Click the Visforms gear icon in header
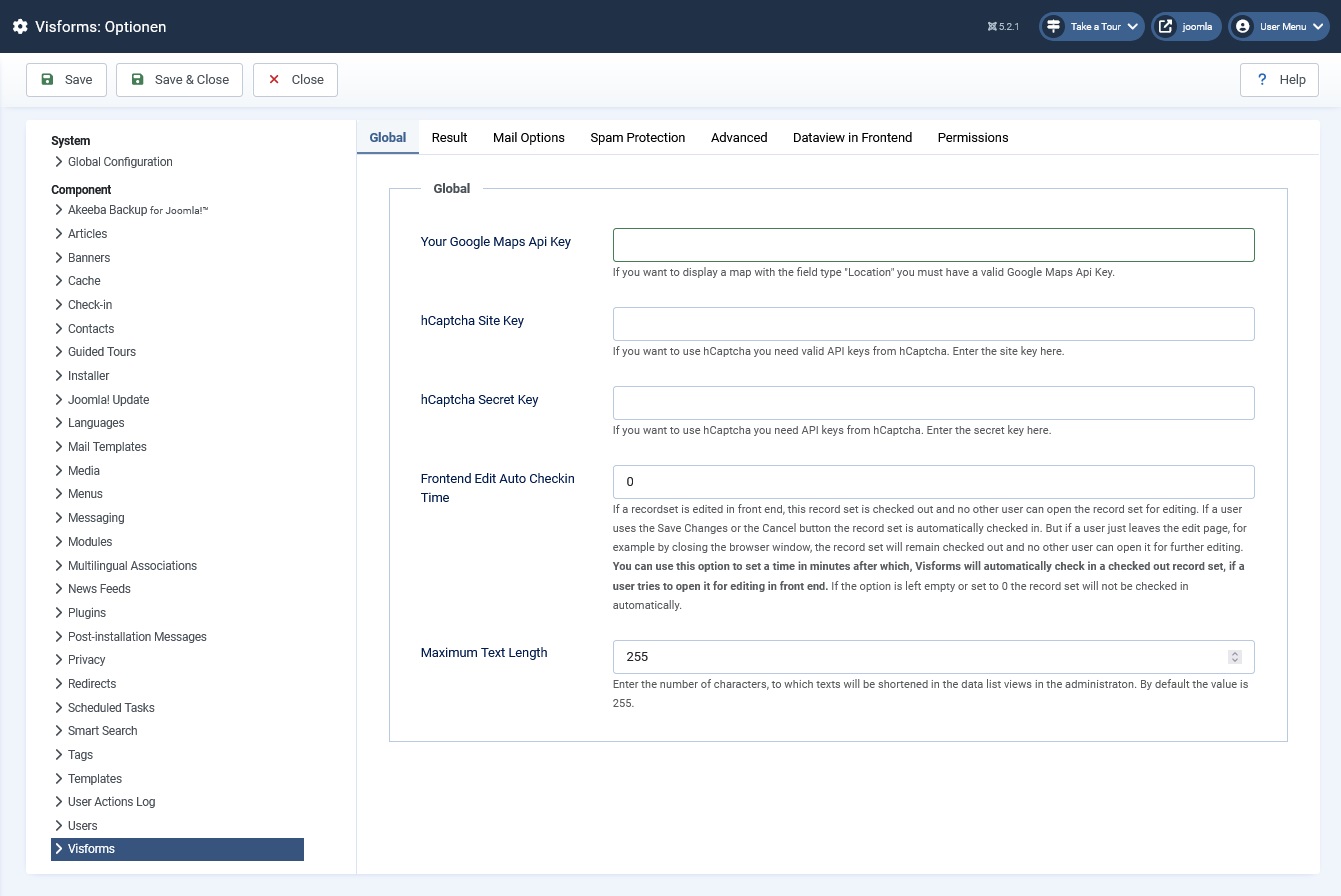This screenshot has height=896, width=1341. [20, 27]
